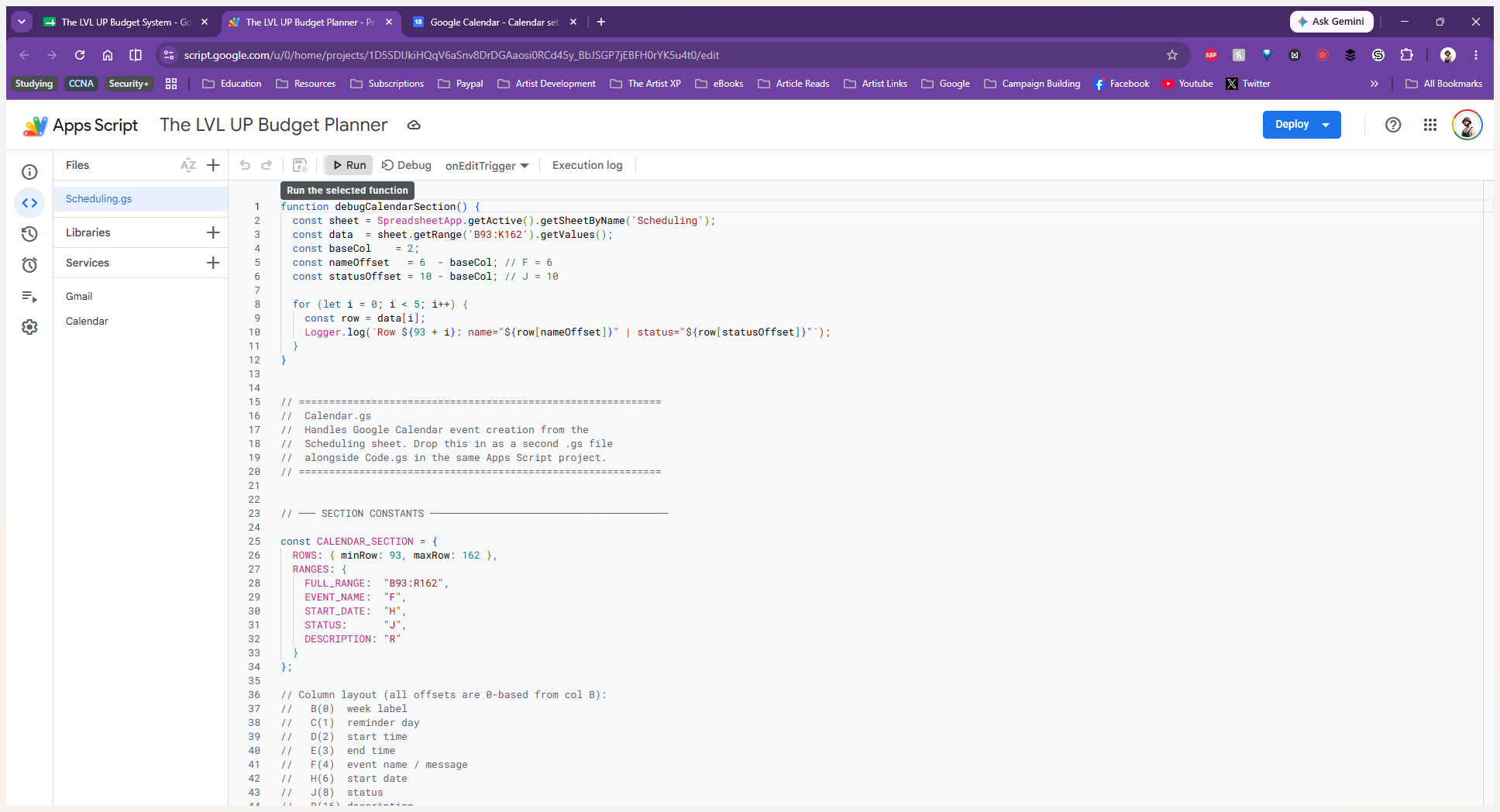Open the Youtube bookmark

pos(1187,84)
